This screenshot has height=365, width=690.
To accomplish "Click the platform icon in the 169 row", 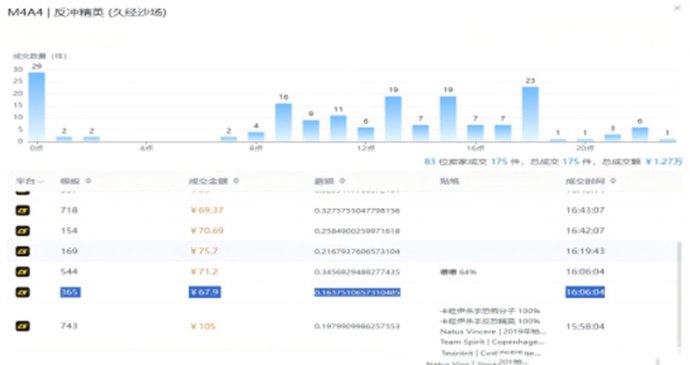I will coord(23,251).
